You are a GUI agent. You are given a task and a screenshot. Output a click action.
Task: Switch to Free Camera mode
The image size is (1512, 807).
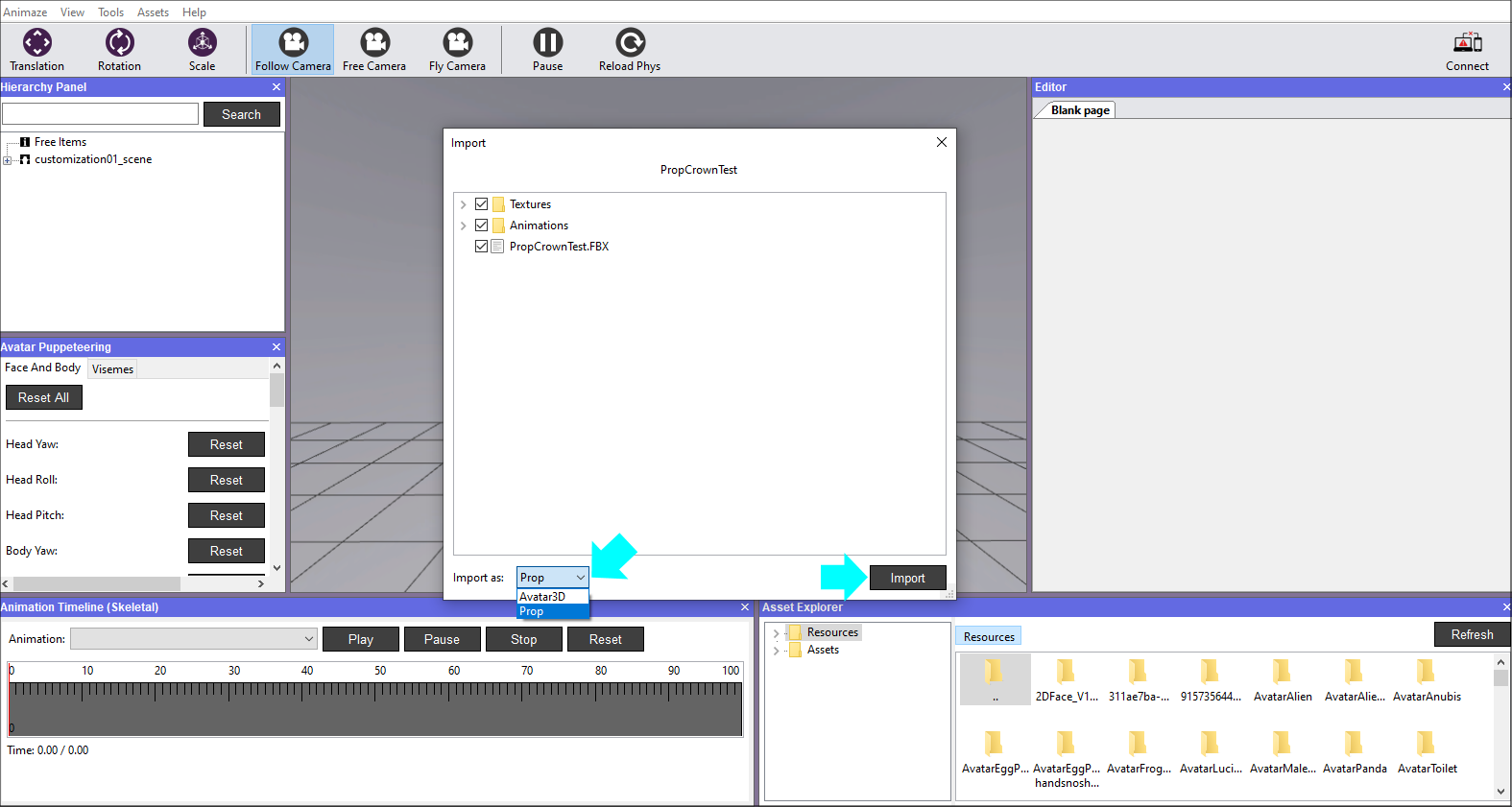click(x=374, y=50)
